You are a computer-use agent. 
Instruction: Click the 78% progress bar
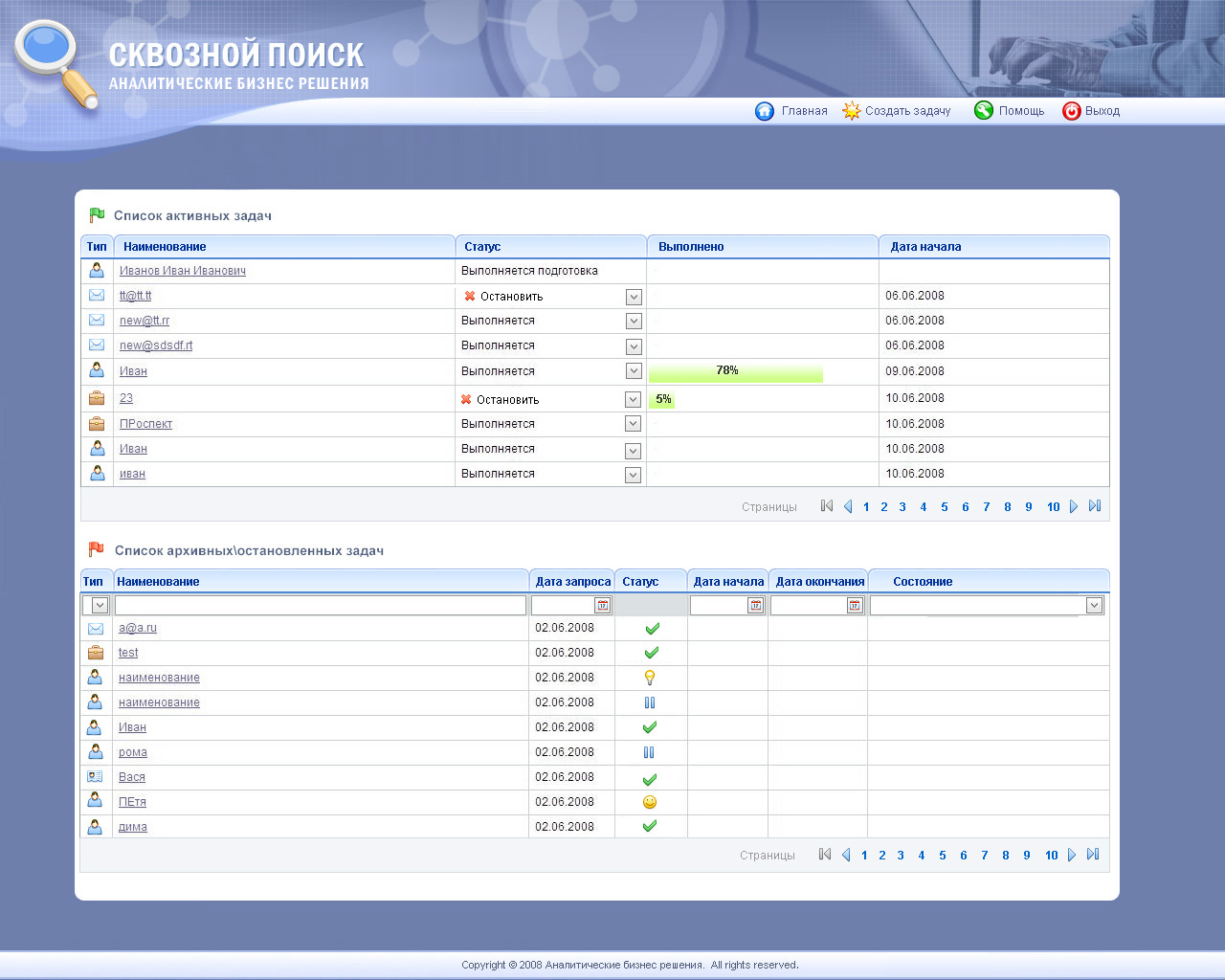pos(736,371)
